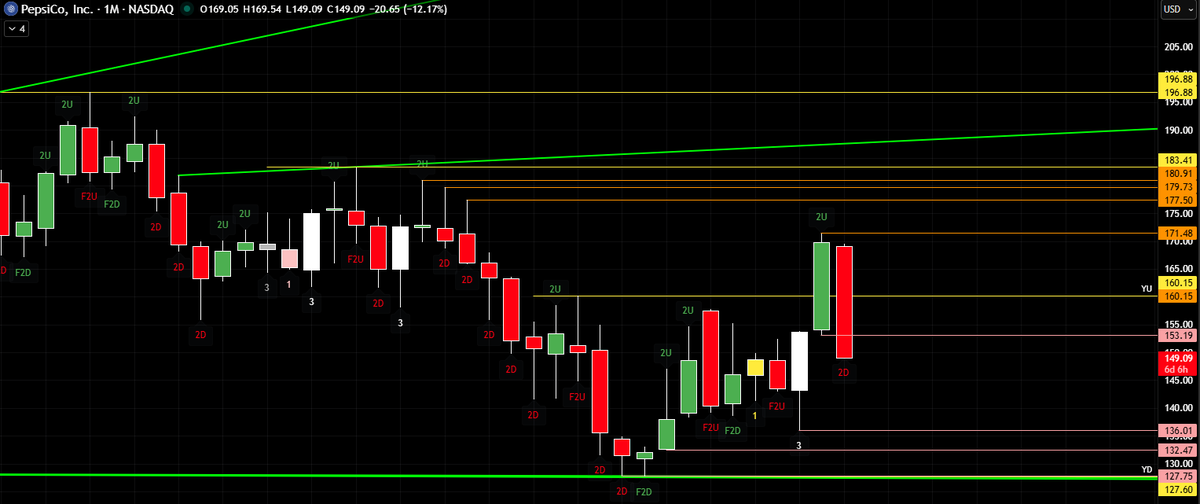Click the 171.48 price label
1200x504 pixels.
click(1176, 233)
